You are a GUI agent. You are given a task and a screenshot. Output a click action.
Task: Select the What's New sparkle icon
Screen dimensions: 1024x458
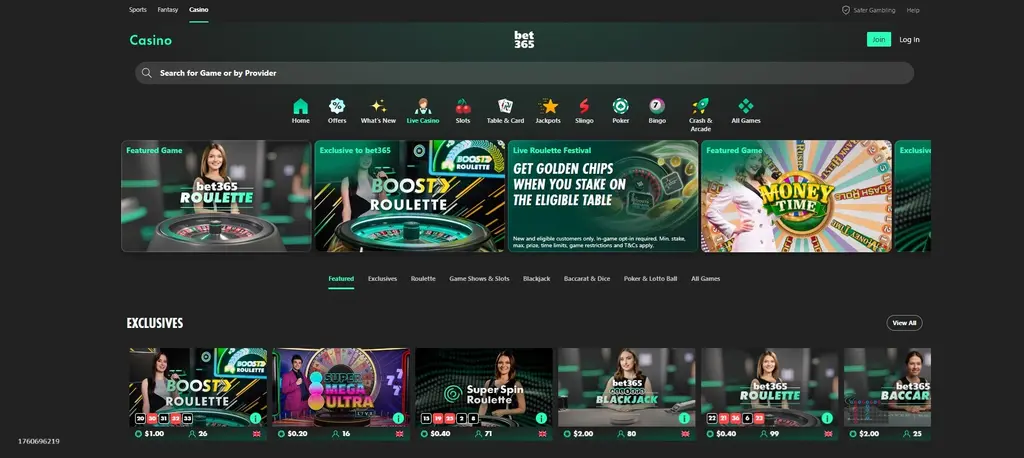coord(378,106)
